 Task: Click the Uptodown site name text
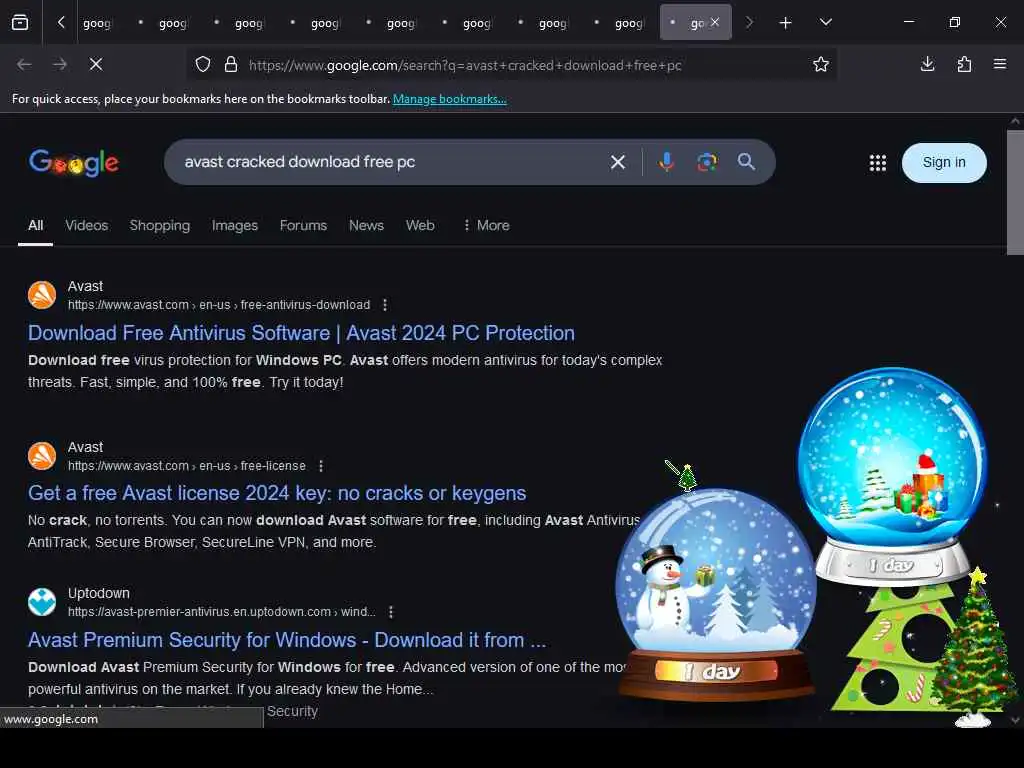pos(99,594)
